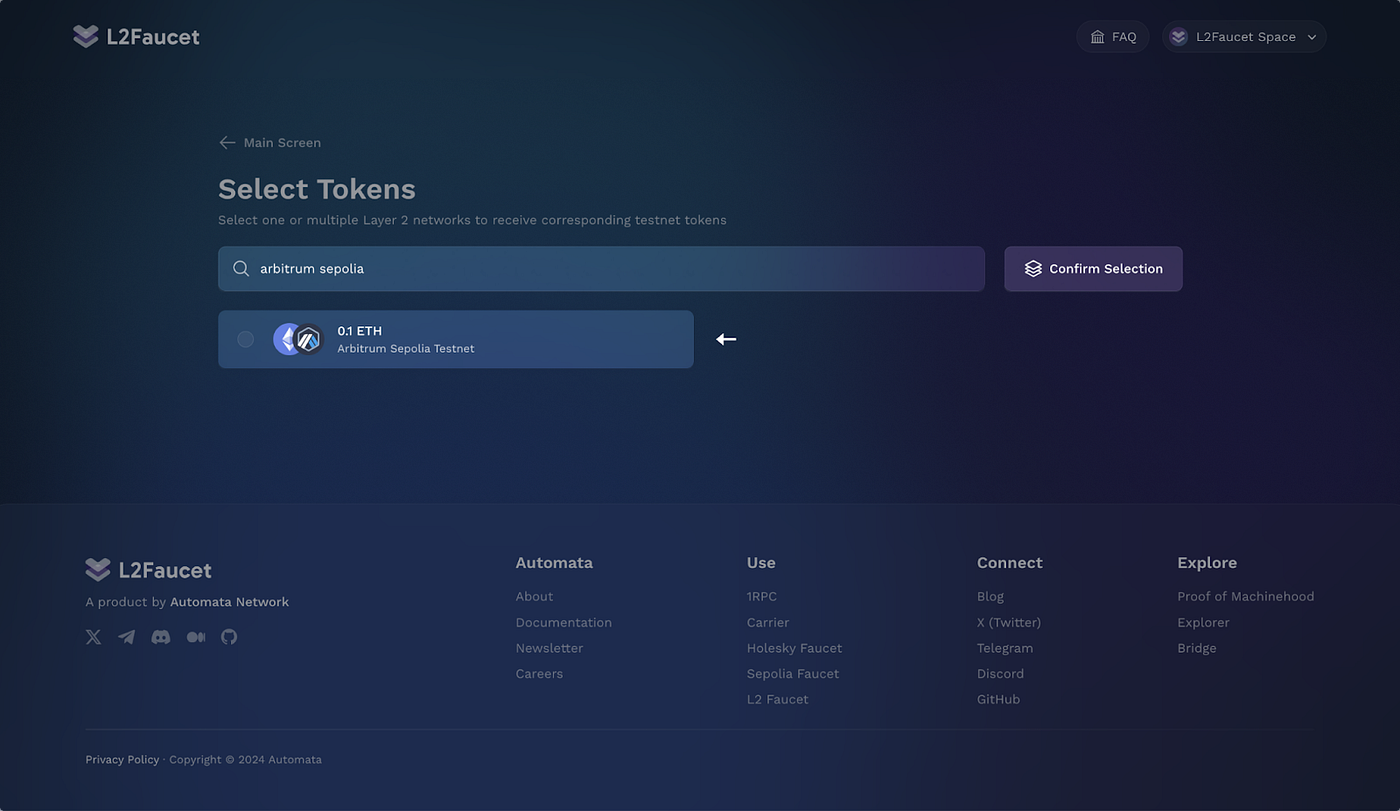Open the Discord text link under Connect
The height and width of the screenshot is (811, 1400).
pos(1001,674)
